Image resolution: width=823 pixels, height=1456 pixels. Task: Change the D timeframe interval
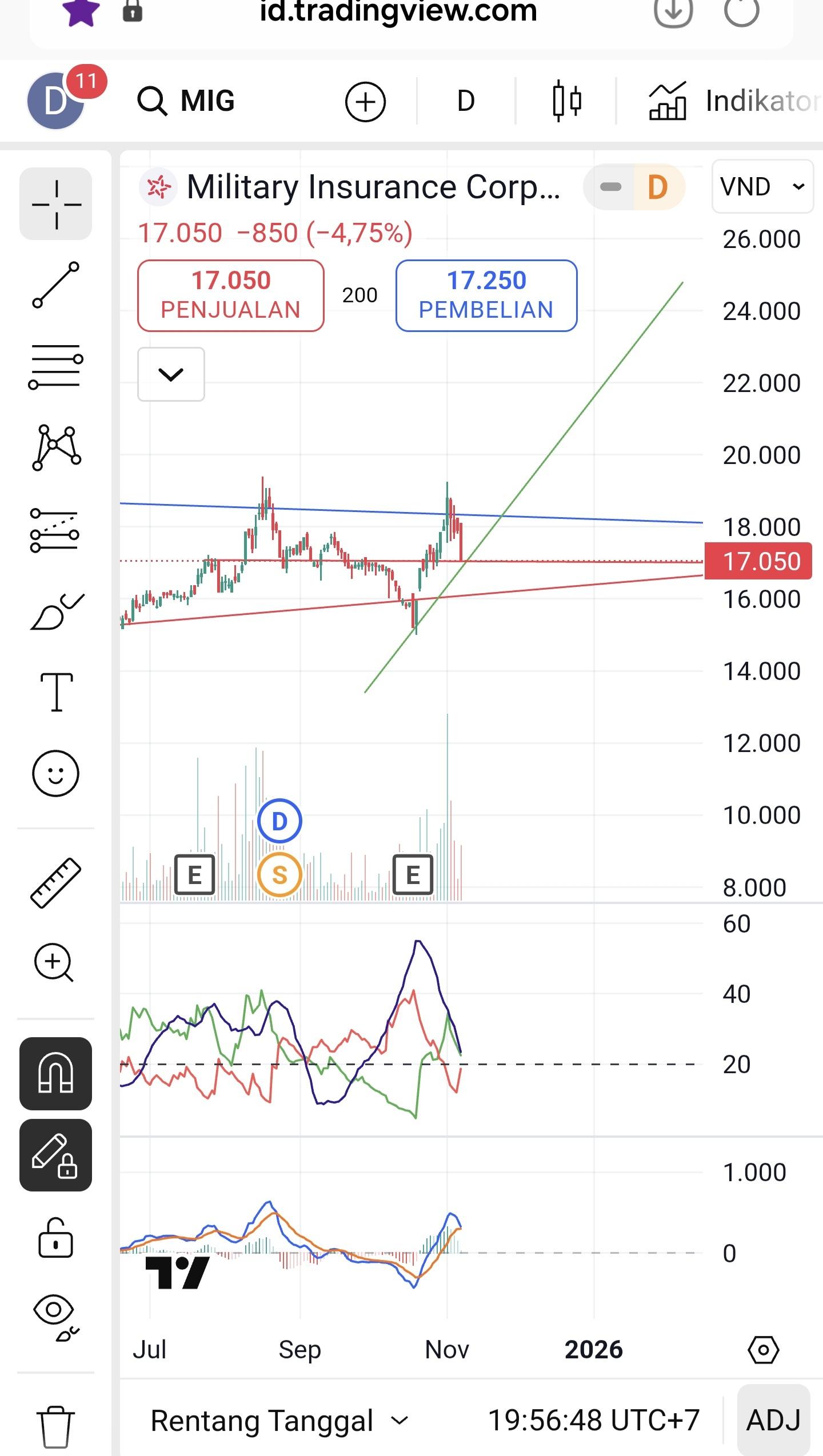466,101
